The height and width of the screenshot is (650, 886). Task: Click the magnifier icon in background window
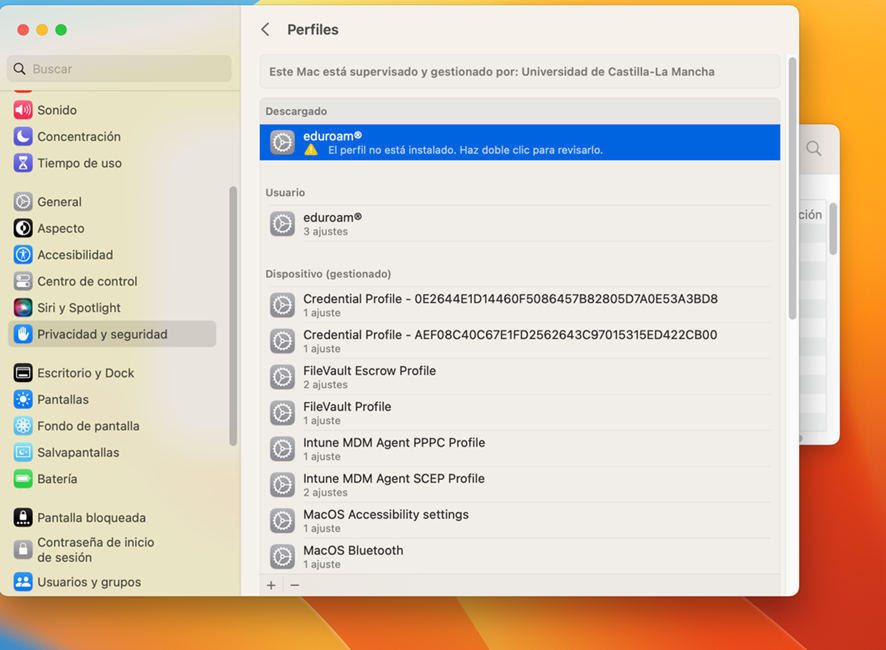pyautogui.click(x=814, y=149)
